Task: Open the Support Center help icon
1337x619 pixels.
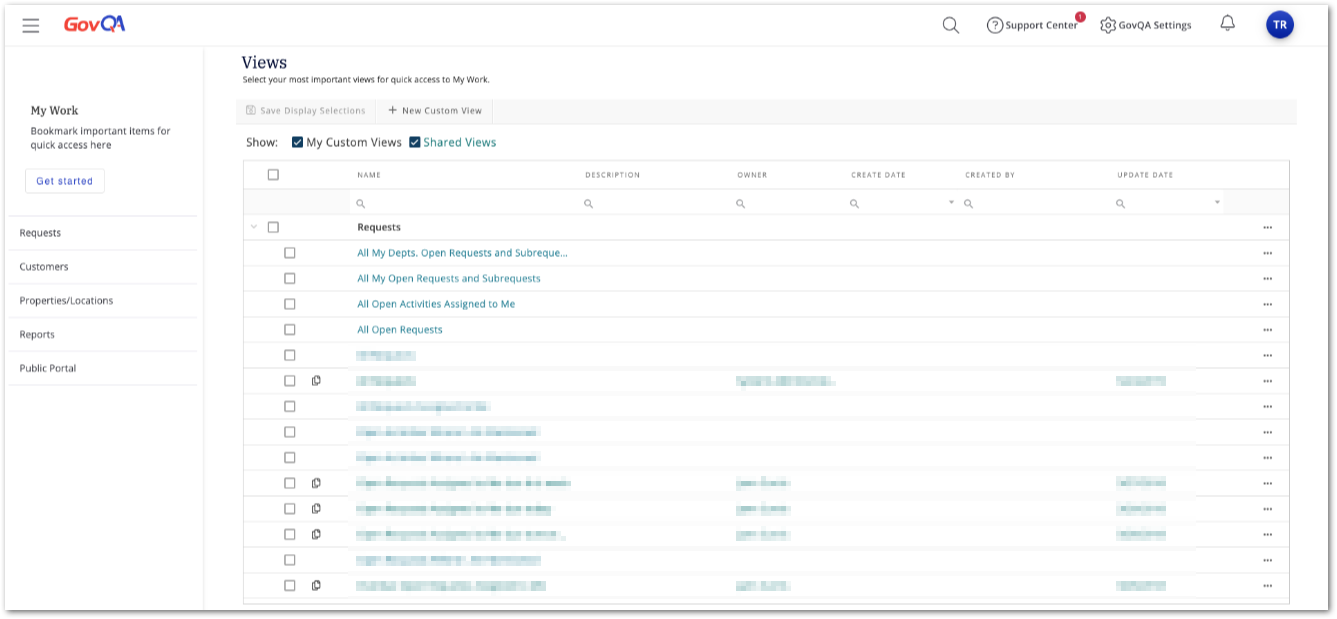Action: pyautogui.click(x=994, y=25)
